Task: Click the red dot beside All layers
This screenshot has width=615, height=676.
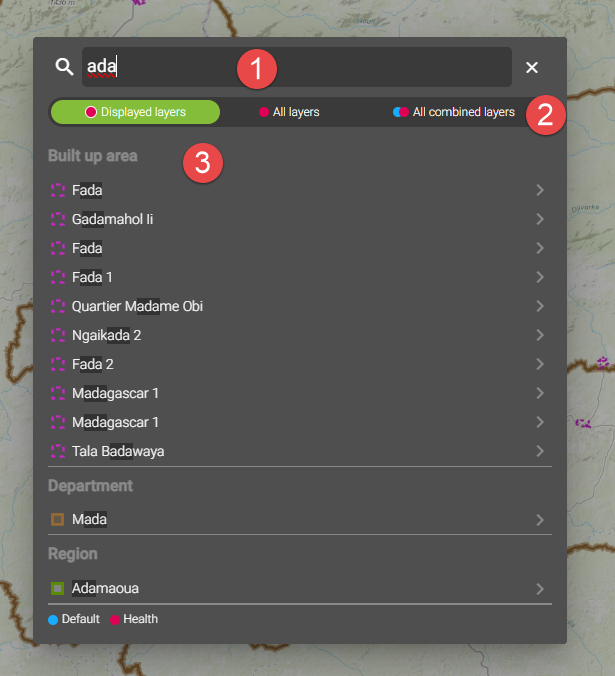Action: (264, 112)
